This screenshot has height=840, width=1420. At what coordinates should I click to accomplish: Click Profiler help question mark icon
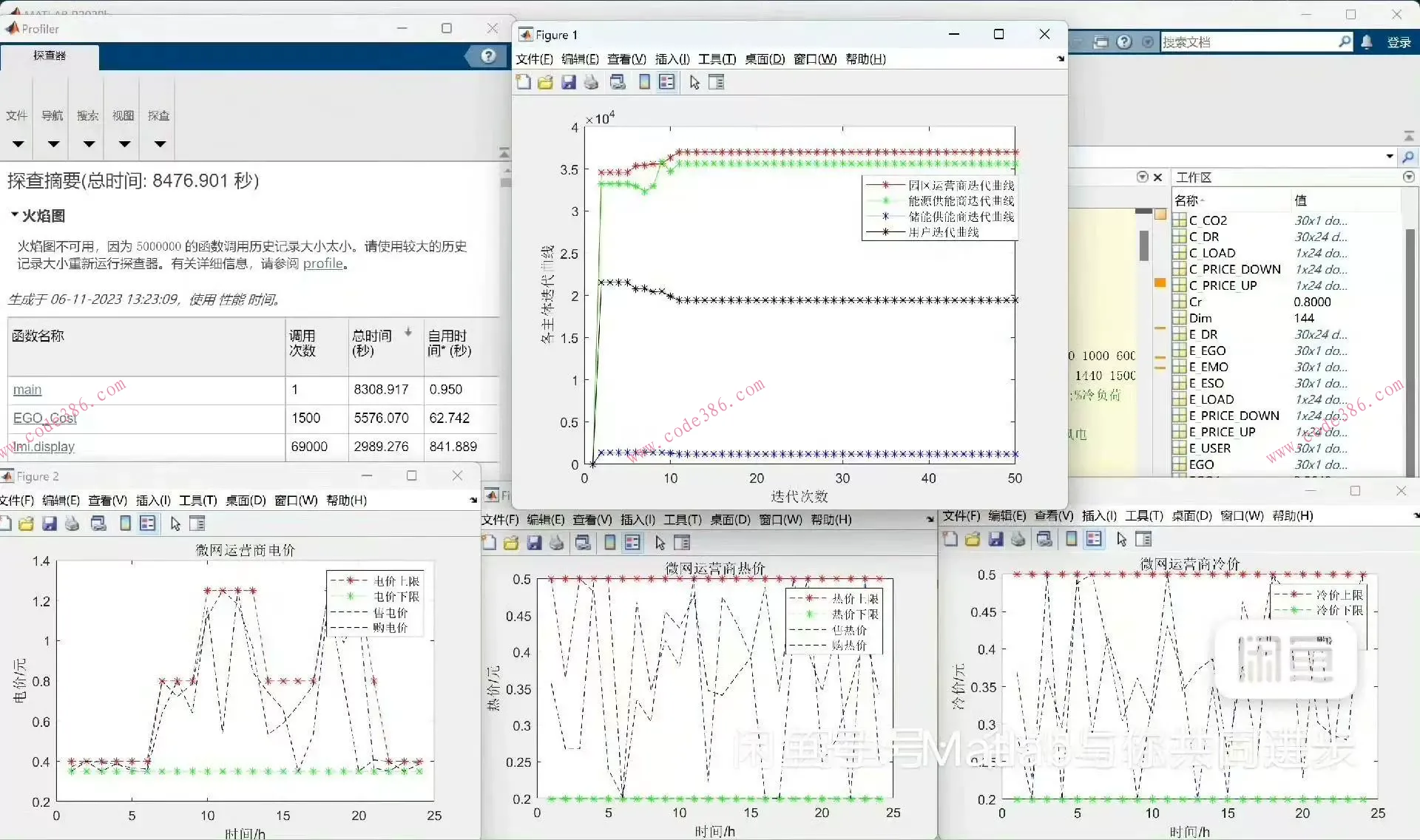[x=488, y=55]
